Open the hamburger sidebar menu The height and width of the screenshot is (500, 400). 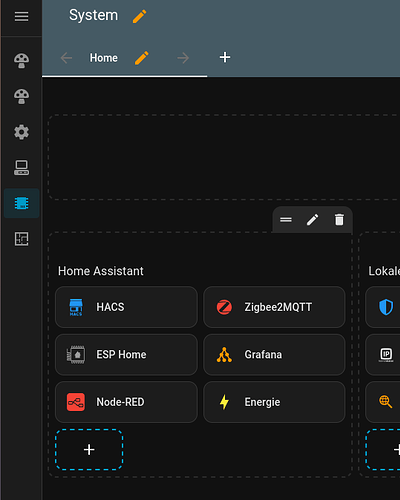coord(21,16)
